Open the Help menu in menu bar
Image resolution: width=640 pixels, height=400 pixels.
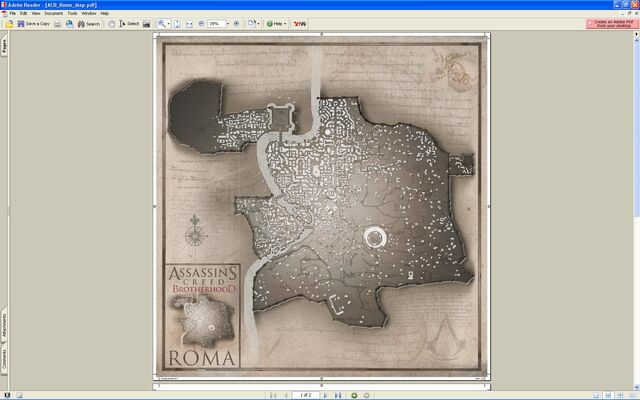point(104,13)
